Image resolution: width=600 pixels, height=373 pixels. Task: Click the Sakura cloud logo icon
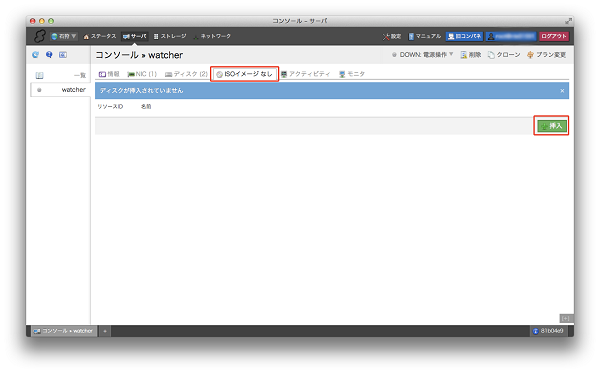(40, 36)
